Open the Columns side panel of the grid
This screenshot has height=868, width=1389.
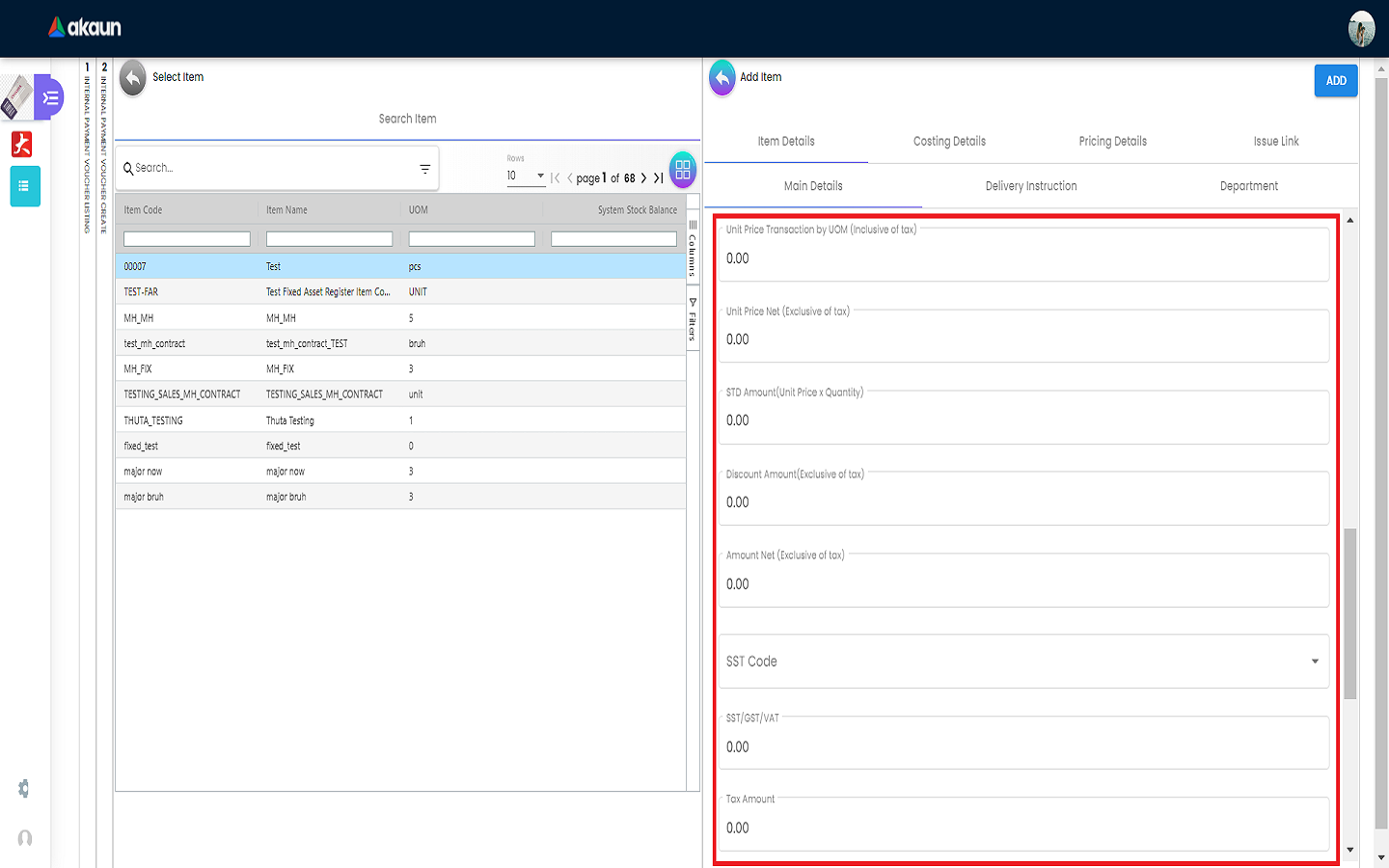pyautogui.click(x=693, y=249)
